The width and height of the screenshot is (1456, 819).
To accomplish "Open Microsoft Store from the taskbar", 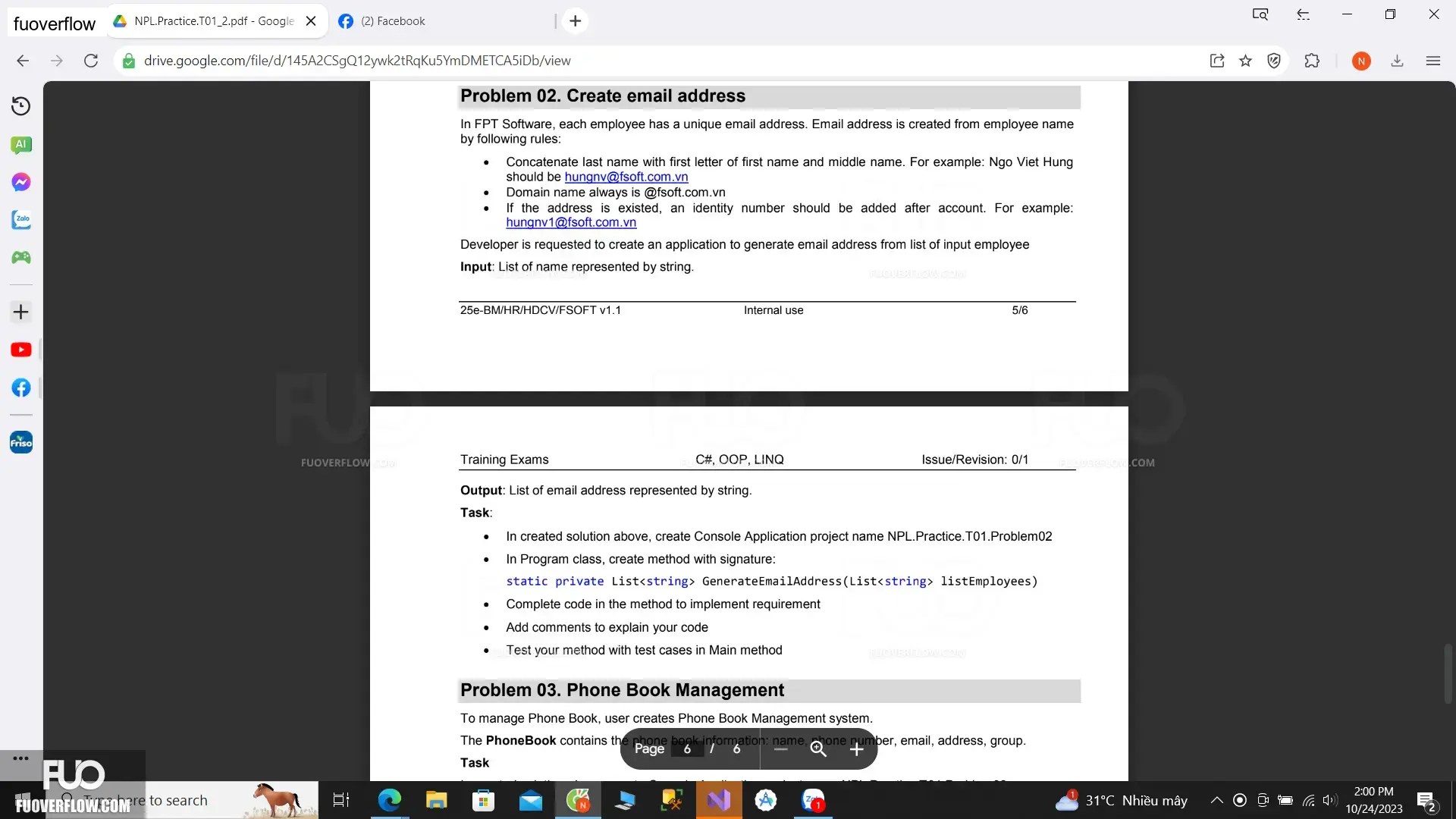I will 483,800.
